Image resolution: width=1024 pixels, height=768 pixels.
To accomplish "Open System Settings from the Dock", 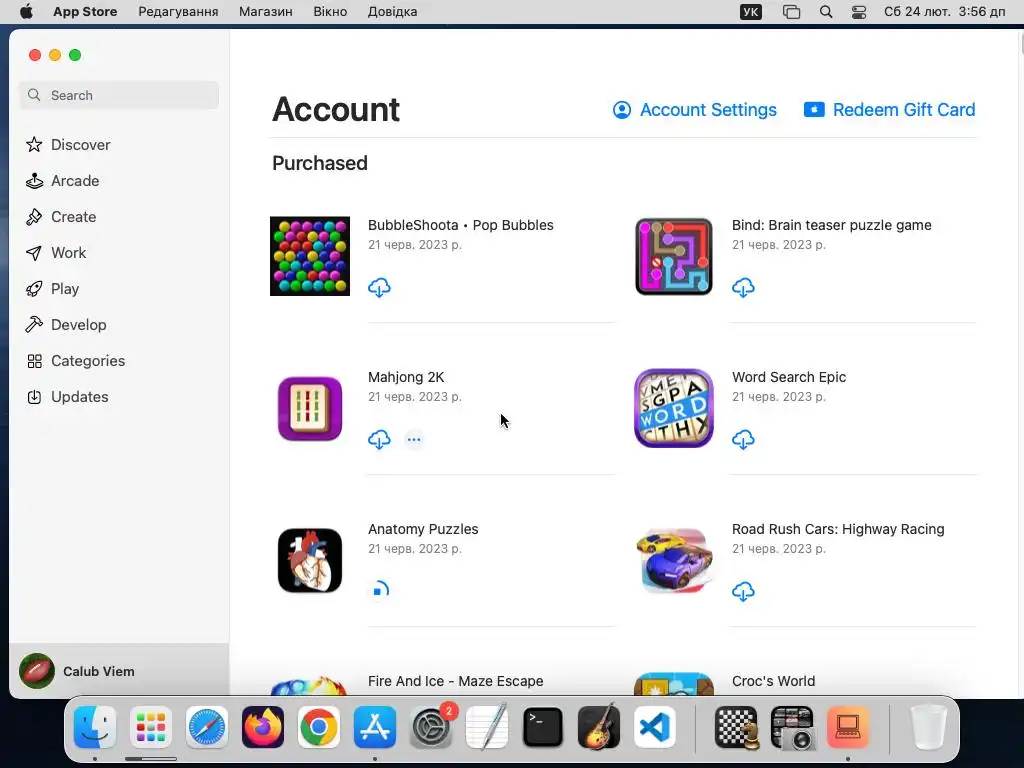I will click(431, 727).
